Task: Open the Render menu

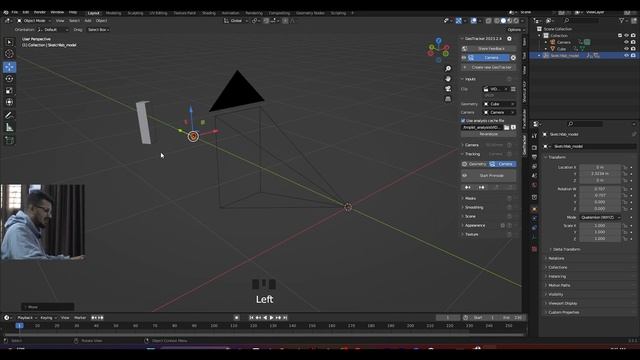Action: pyautogui.click(x=40, y=13)
